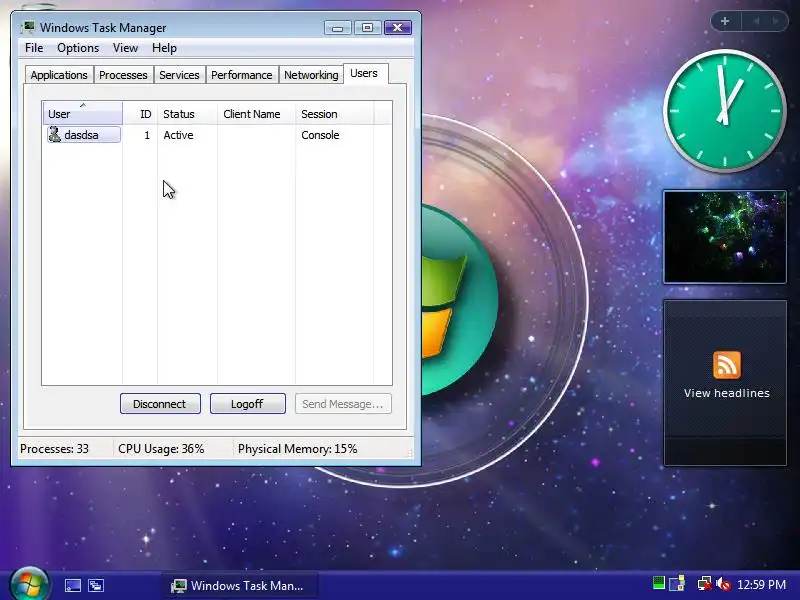The height and width of the screenshot is (600, 800).
Task: Click the Logoff button
Action: [247, 404]
